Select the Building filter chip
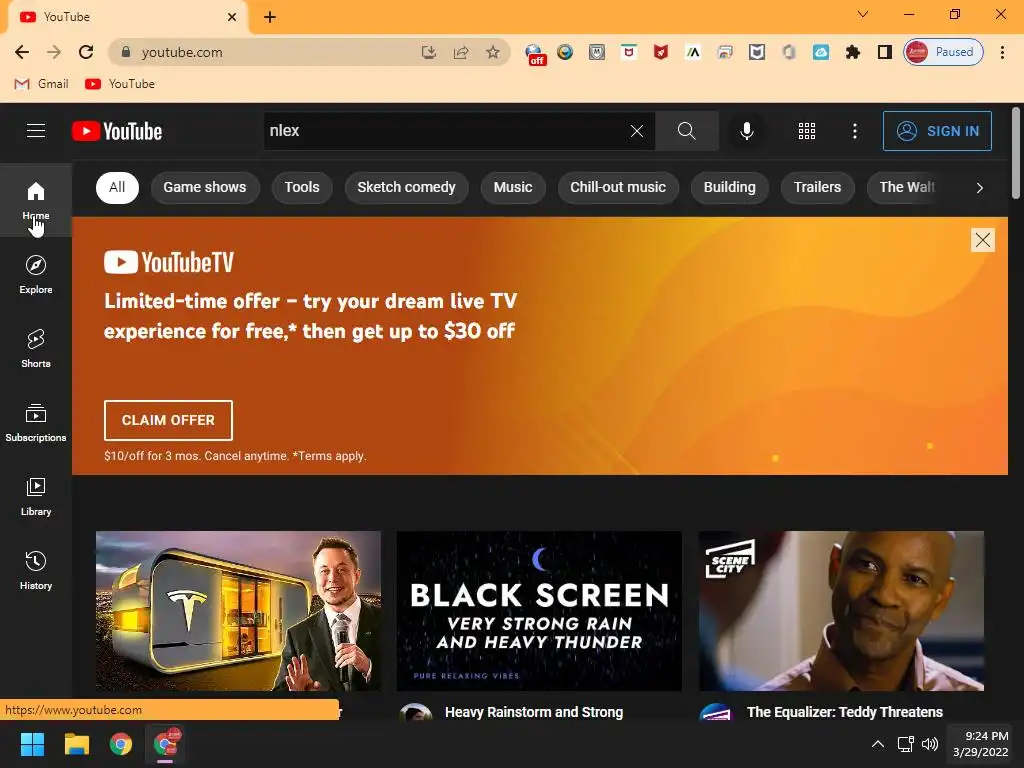Screen dimensions: 1024x768 (729, 187)
